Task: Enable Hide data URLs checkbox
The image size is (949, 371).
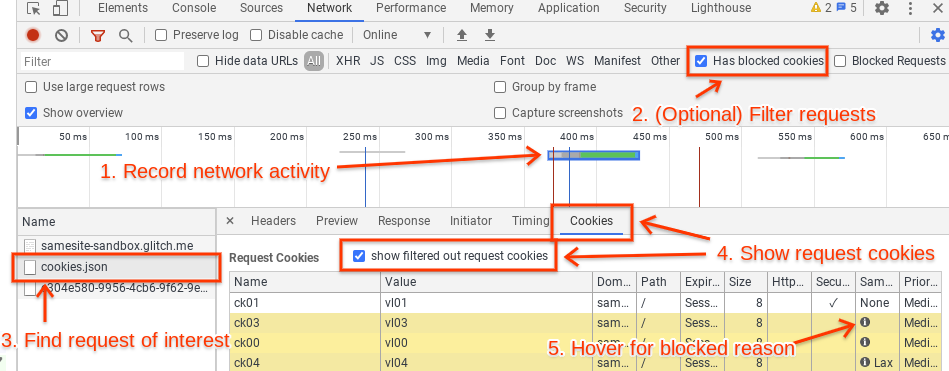Action: [x=203, y=61]
